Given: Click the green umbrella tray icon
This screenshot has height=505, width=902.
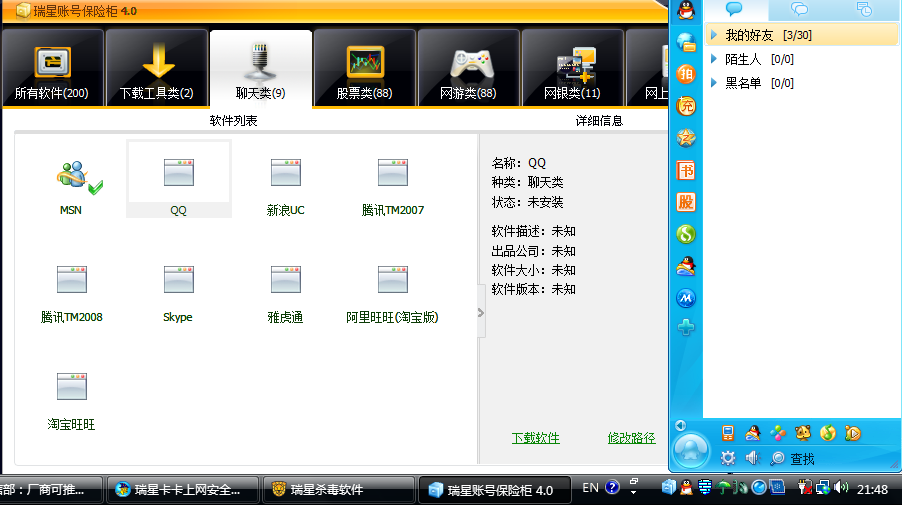Looking at the screenshot, I should 724,488.
